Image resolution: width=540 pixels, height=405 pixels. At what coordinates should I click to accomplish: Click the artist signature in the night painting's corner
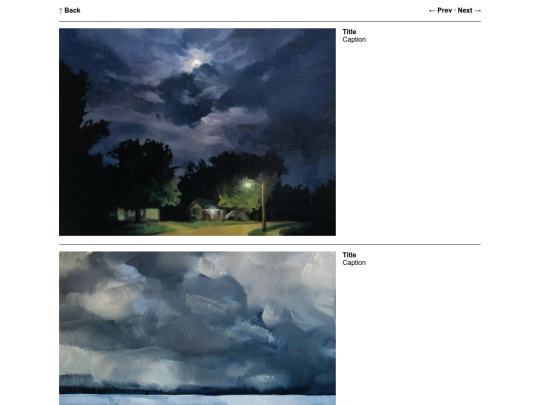(70, 228)
